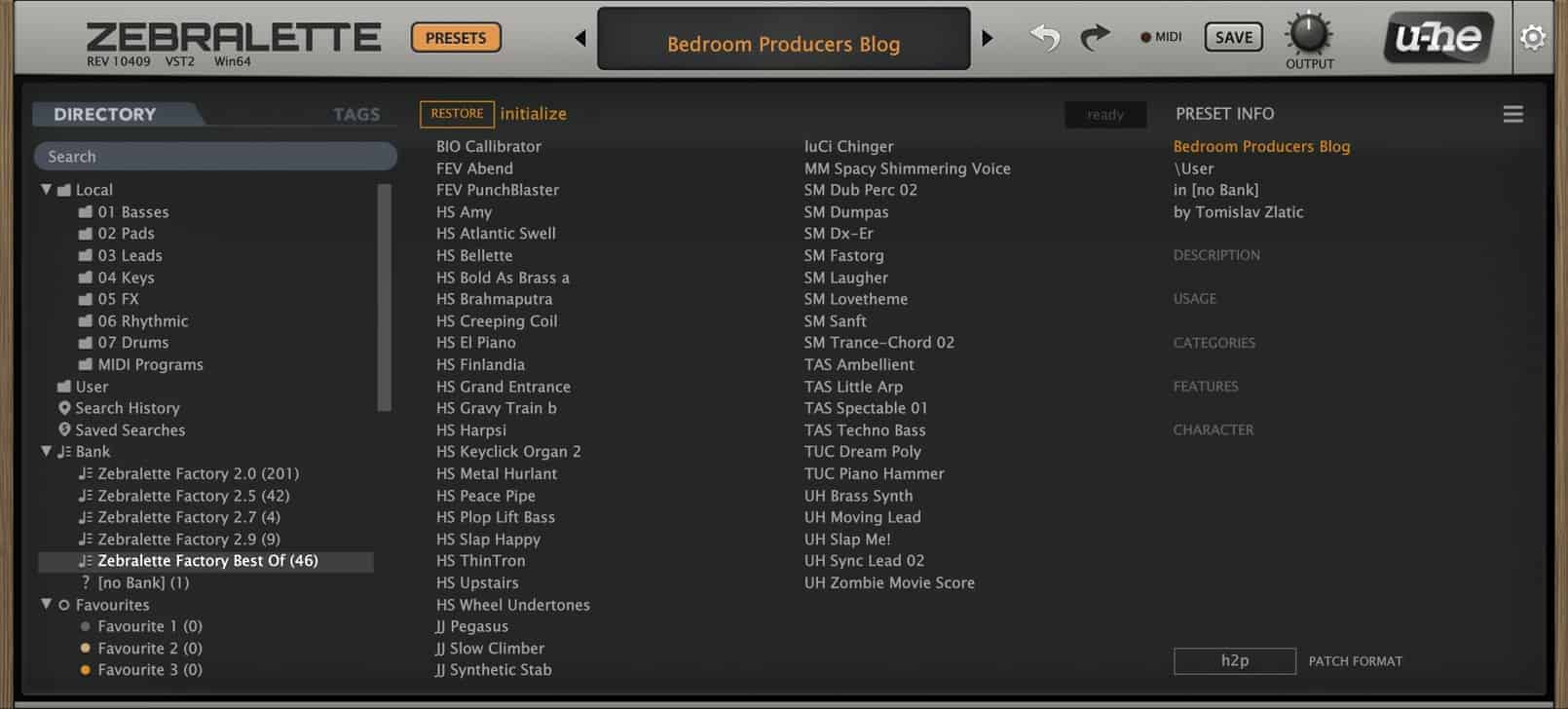Select Zebralette Factory 2.0 bank
This screenshot has height=709, width=1568.
(189, 473)
